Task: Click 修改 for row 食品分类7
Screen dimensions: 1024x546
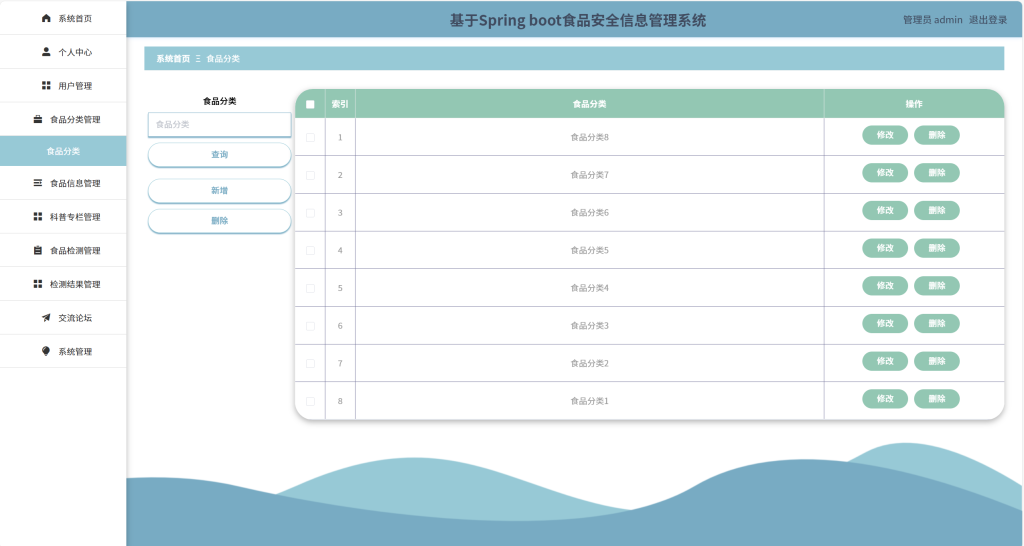Action: [885, 173]
